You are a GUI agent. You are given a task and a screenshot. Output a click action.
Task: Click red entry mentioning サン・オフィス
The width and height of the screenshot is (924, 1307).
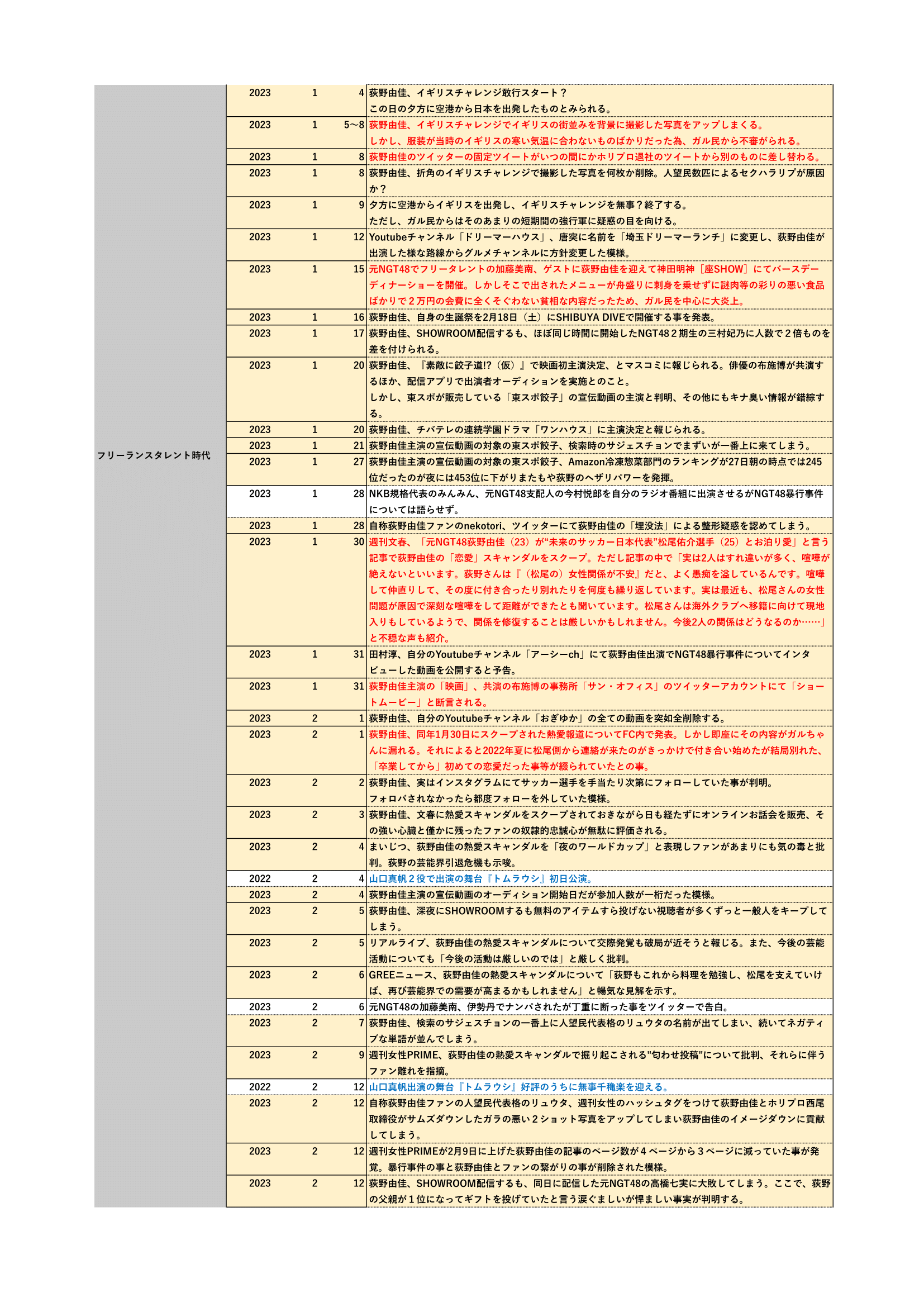(599, 694)
